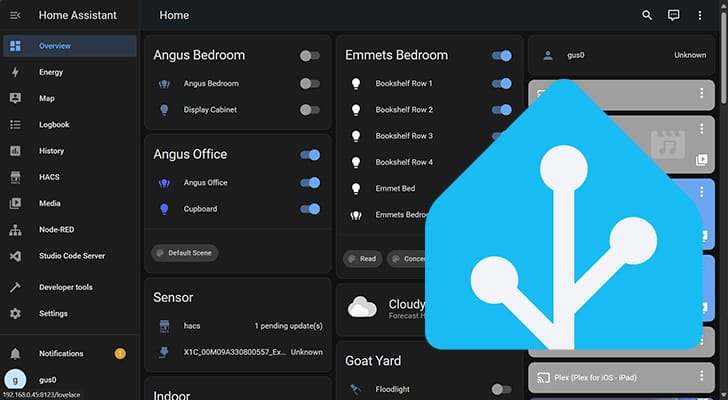
Task: Toggle the Bookshelf Row 2 switch
Action: tap(501, 110)
